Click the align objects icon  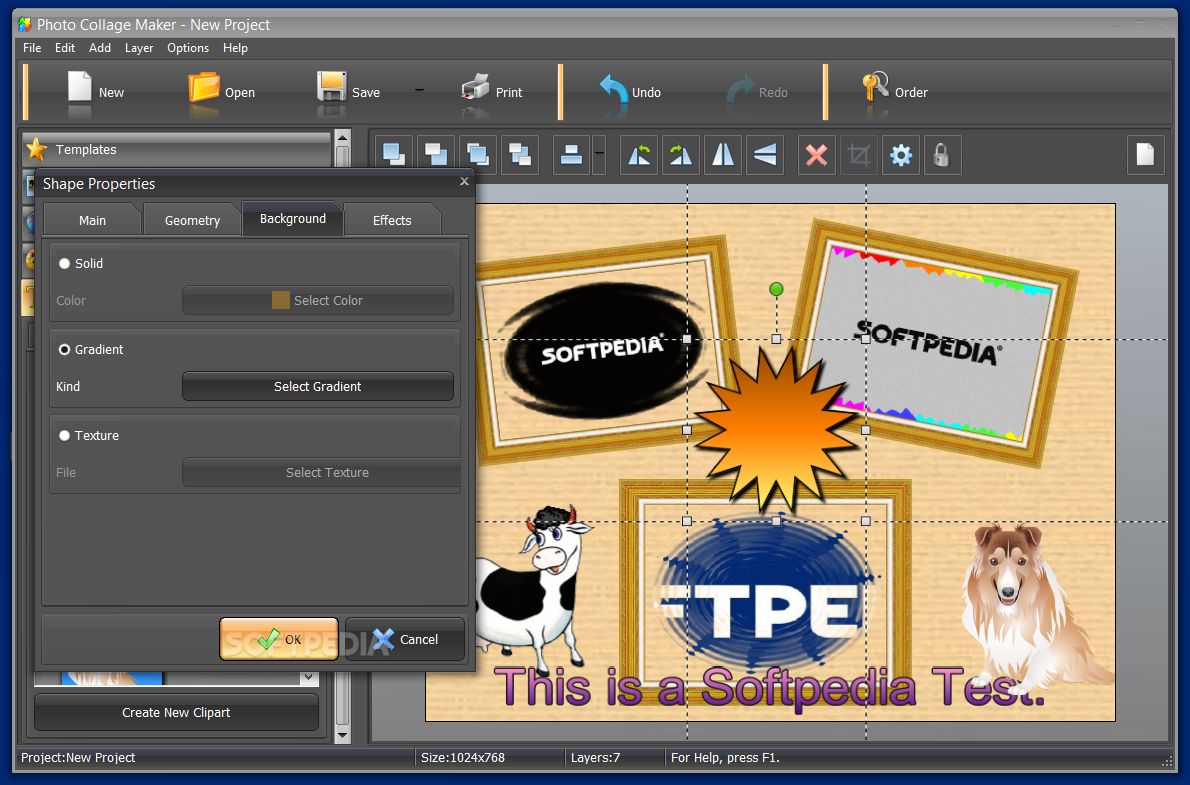pos(571,155)
